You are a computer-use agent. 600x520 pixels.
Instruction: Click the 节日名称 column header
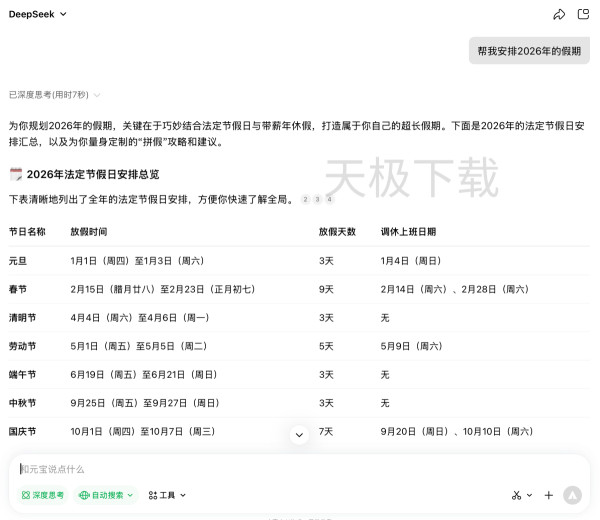pos(27,231)
